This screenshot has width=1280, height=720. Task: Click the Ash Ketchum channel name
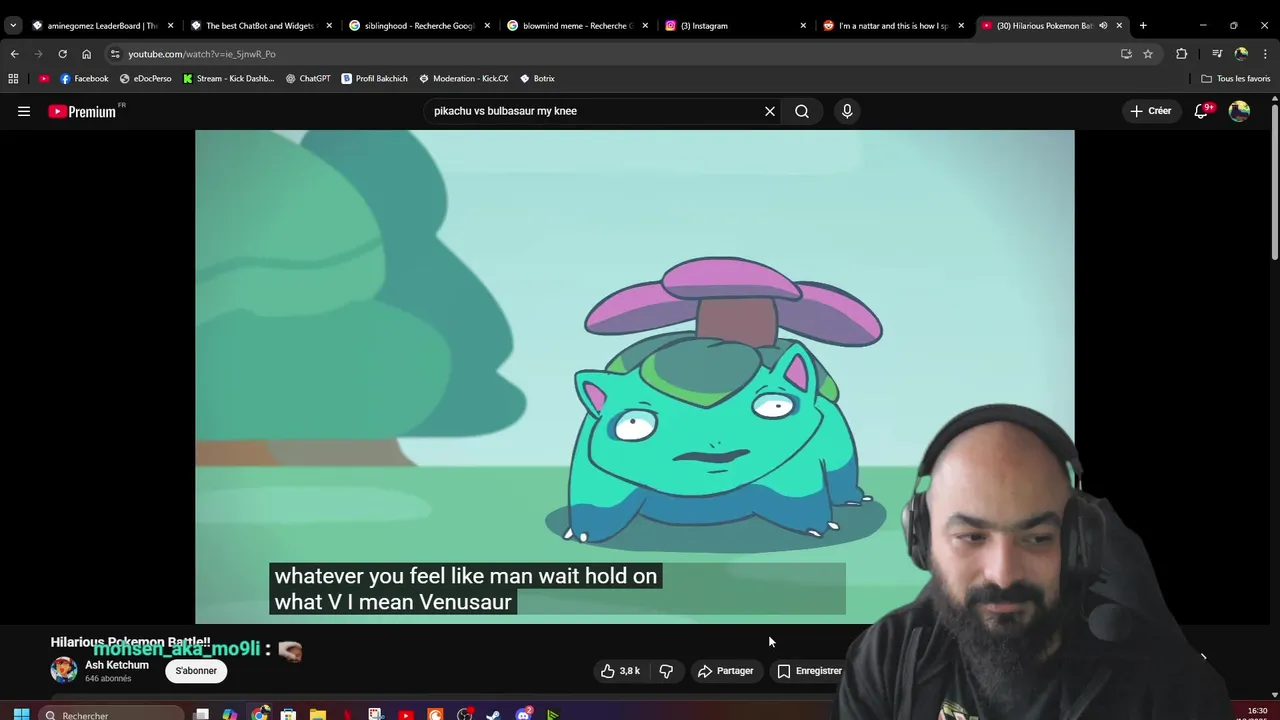click(117, 665)
